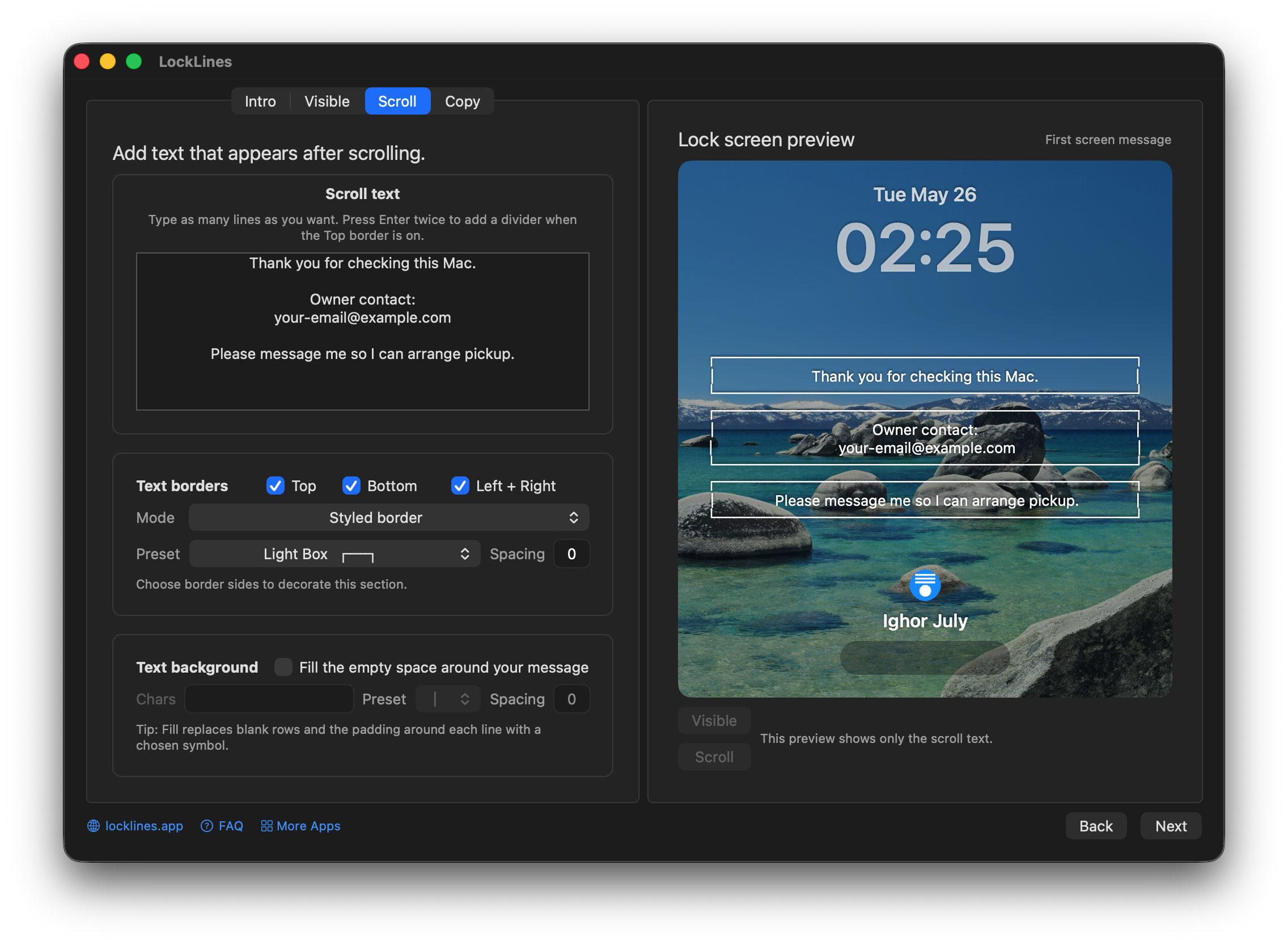Zoom the window with green button

coord(134,61)
